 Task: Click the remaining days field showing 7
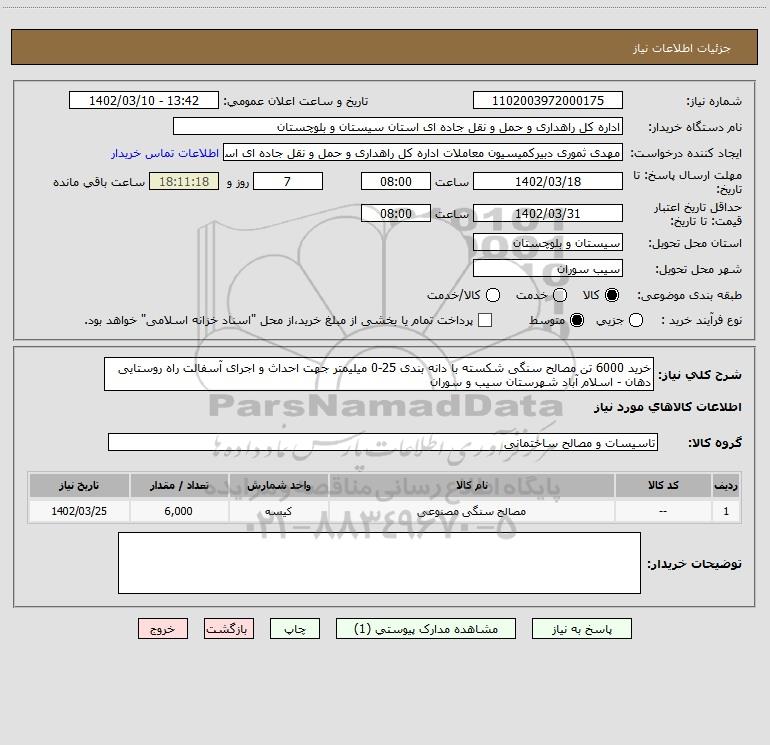(288, 181)
